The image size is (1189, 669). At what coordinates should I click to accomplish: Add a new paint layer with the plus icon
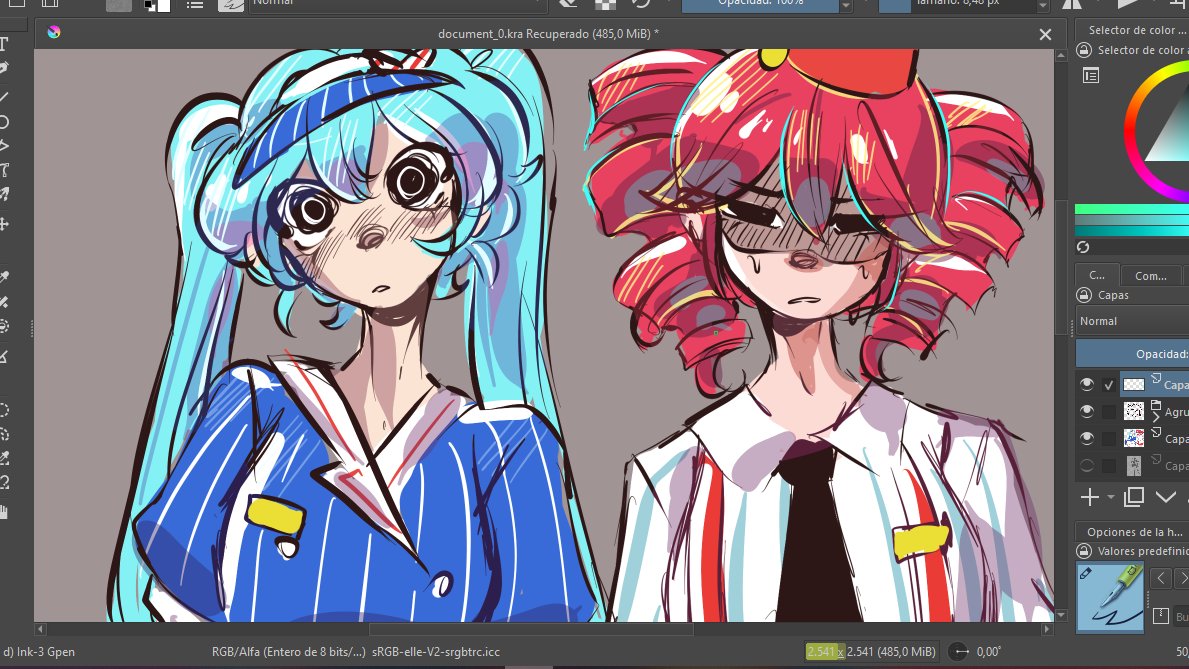1091,496
